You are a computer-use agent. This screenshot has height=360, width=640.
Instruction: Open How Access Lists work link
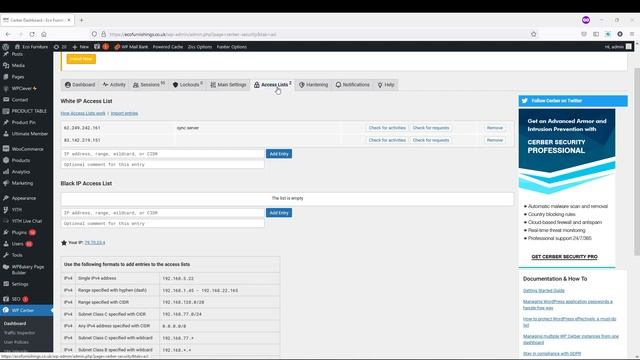click(x=83, y=113)
